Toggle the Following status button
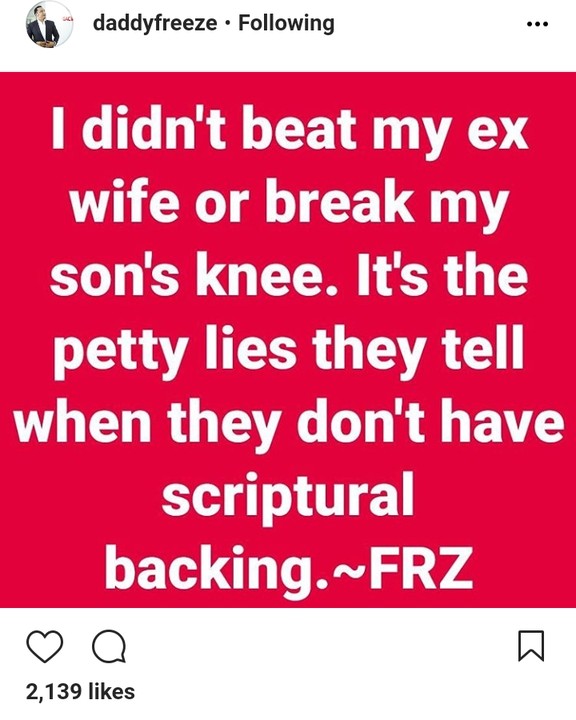The width and height of the screenshot is (576, 720). 286,23
